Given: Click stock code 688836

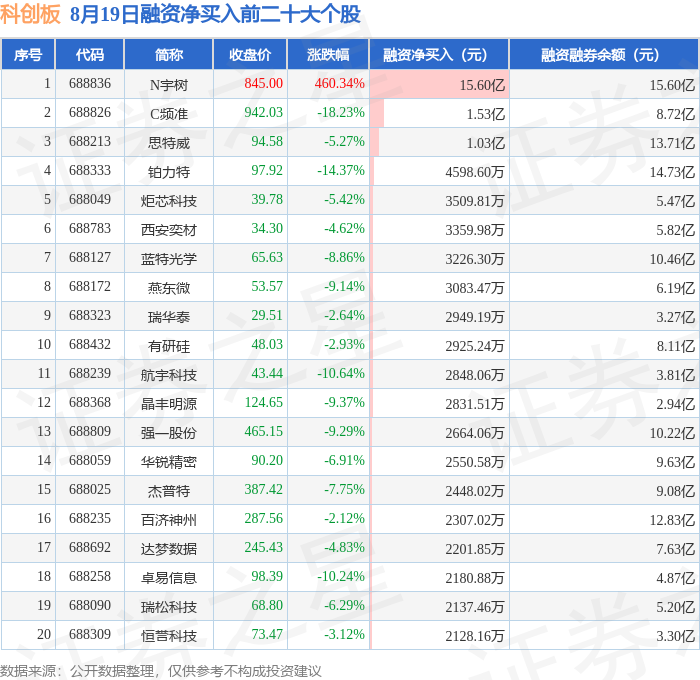Looking at the screenshot, I should [90, 83].
